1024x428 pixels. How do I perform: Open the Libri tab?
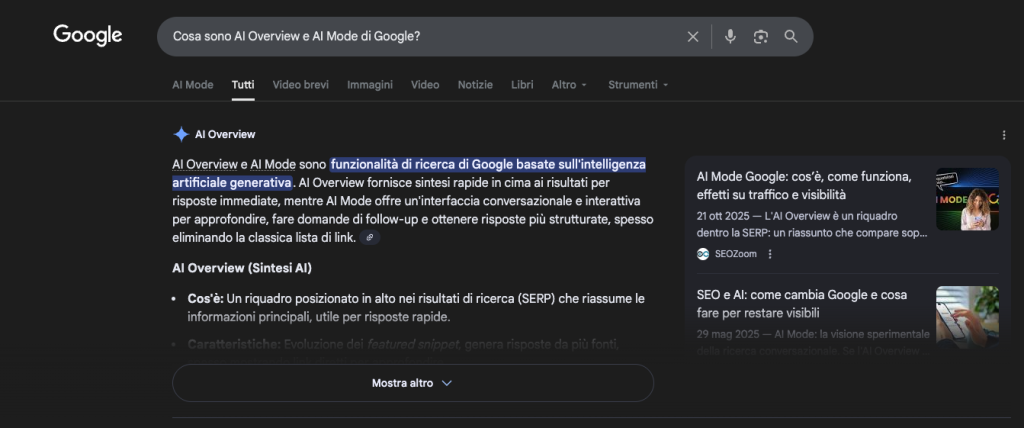point(522,85)
